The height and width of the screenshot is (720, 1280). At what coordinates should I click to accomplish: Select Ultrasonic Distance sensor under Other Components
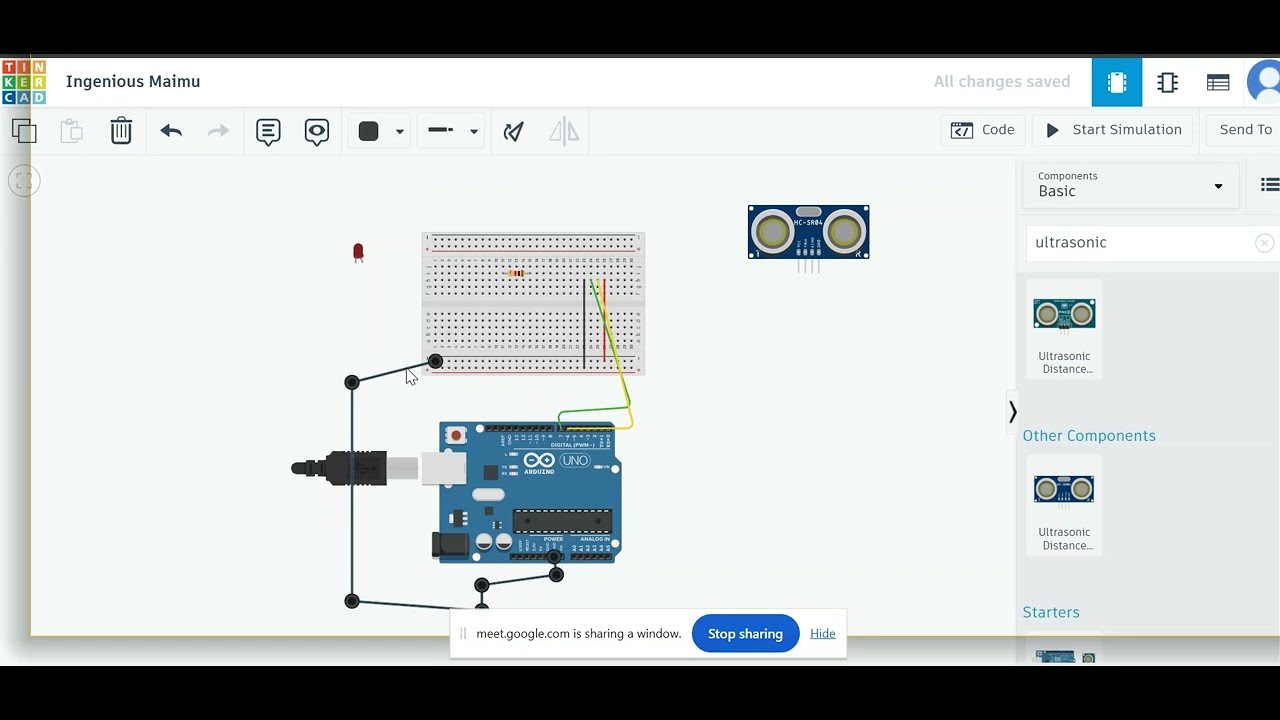pos(1064,506)
